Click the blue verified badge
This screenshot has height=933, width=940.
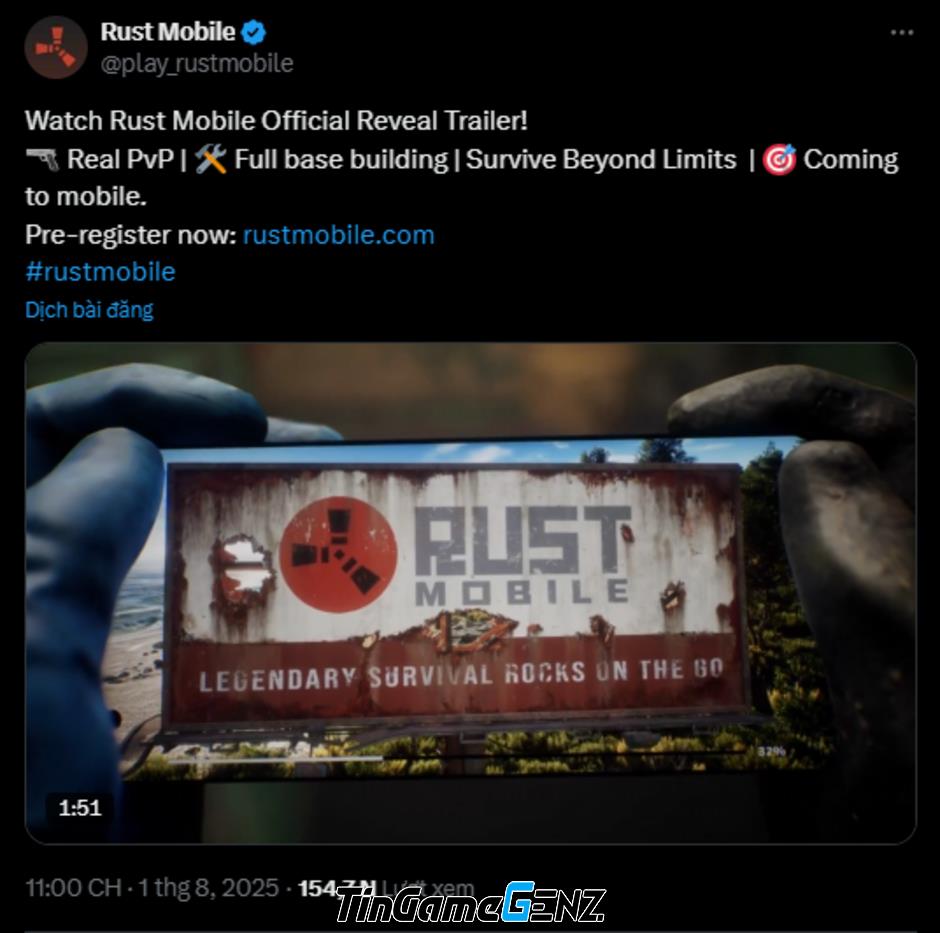coord(253,32)
